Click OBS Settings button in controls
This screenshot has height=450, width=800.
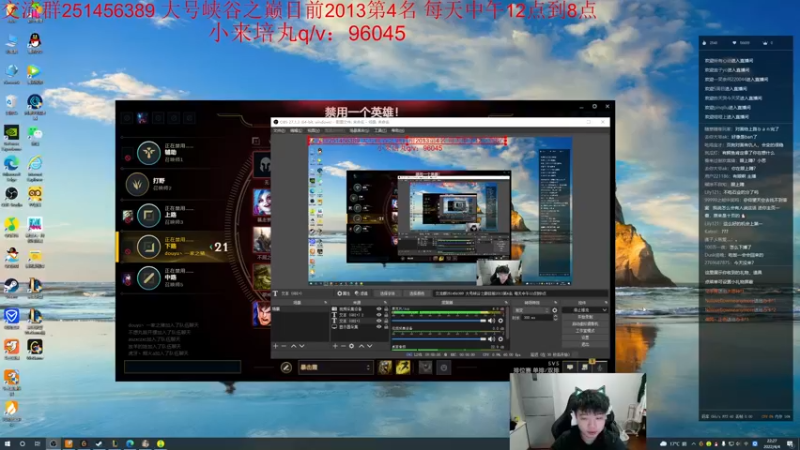point(585,337)
